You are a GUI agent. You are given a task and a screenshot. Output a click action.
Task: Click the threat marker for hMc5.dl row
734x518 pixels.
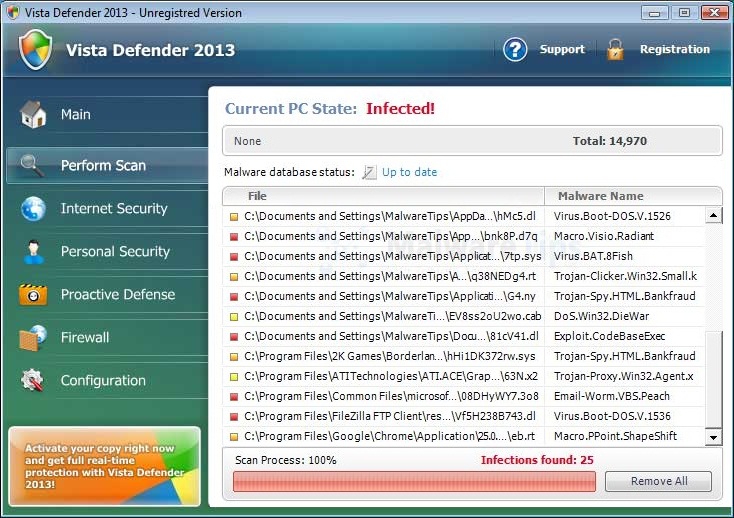pos(234,217)
